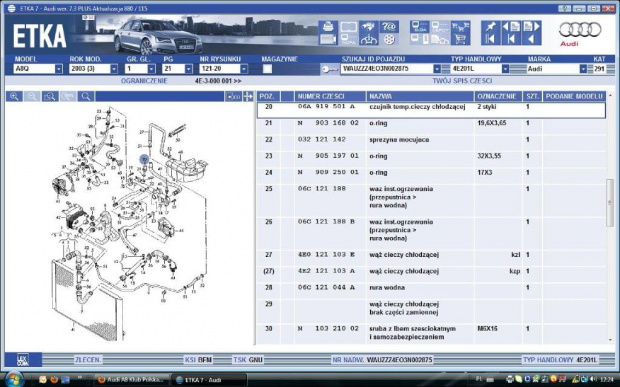
Task: Open the MODEL dropdown showing A8Q
Action: pyautogui.click(x=38, y=69)
